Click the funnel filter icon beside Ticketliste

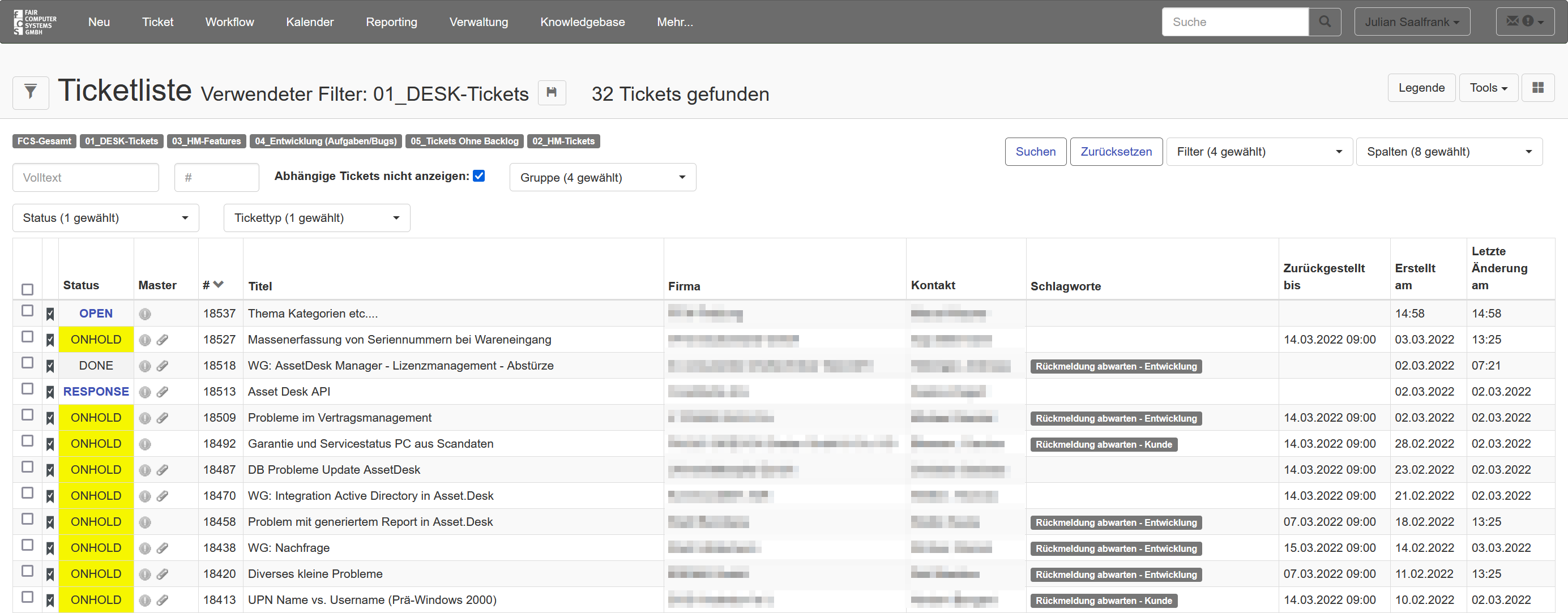click(31, 92)
